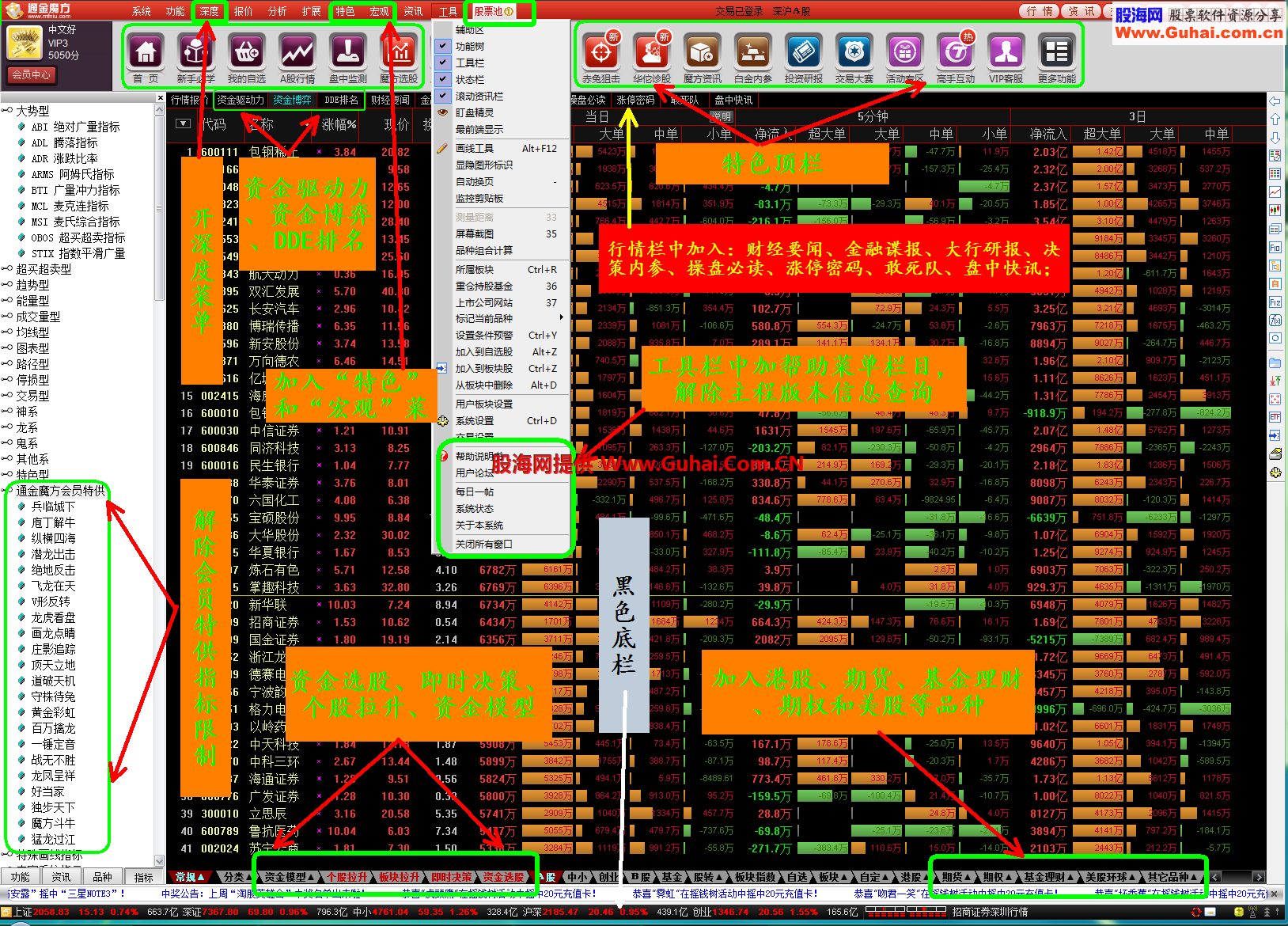Toggle 功能树 check in tools menu
1288x926 pixels.
pos(443,46)
